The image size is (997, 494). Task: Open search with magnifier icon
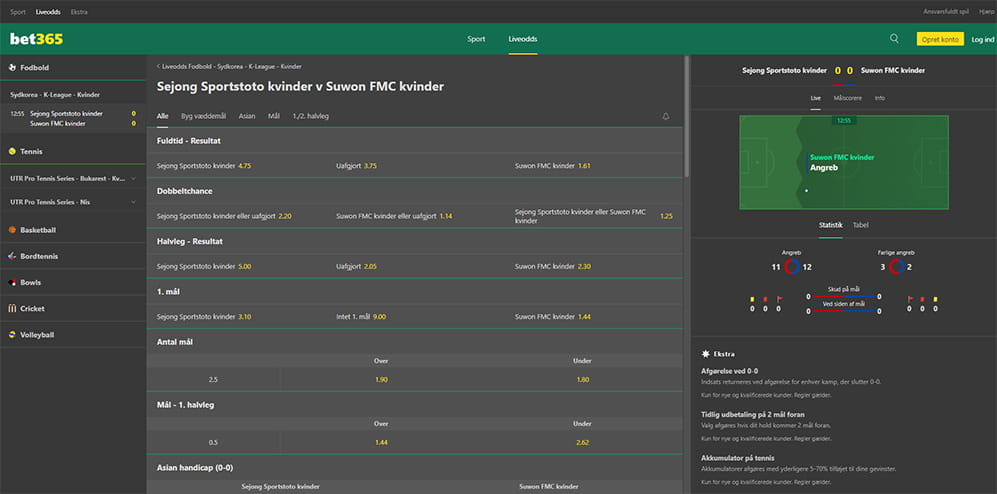[894, 39]
